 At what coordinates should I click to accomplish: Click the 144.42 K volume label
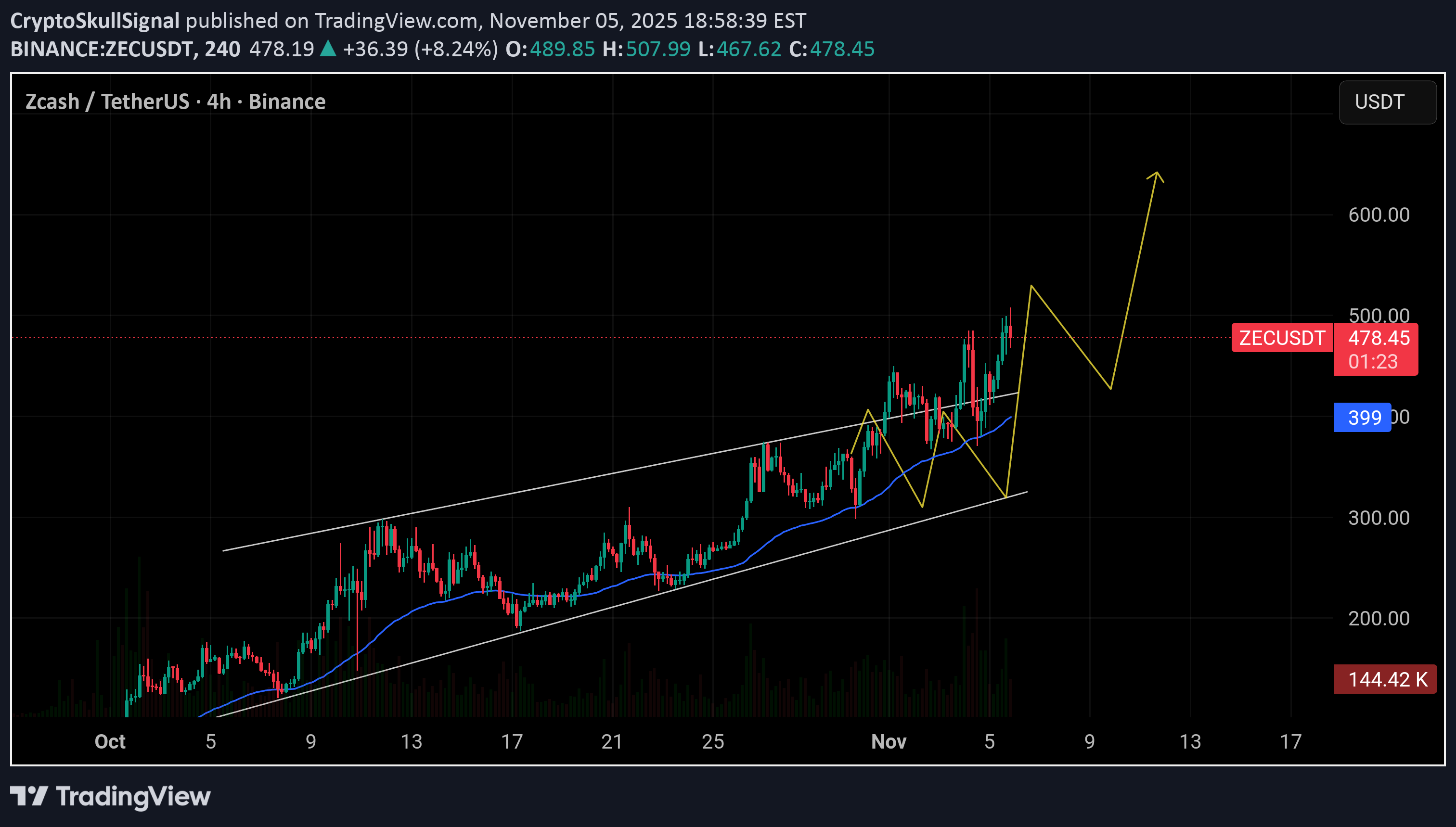tap(1386, 679)
